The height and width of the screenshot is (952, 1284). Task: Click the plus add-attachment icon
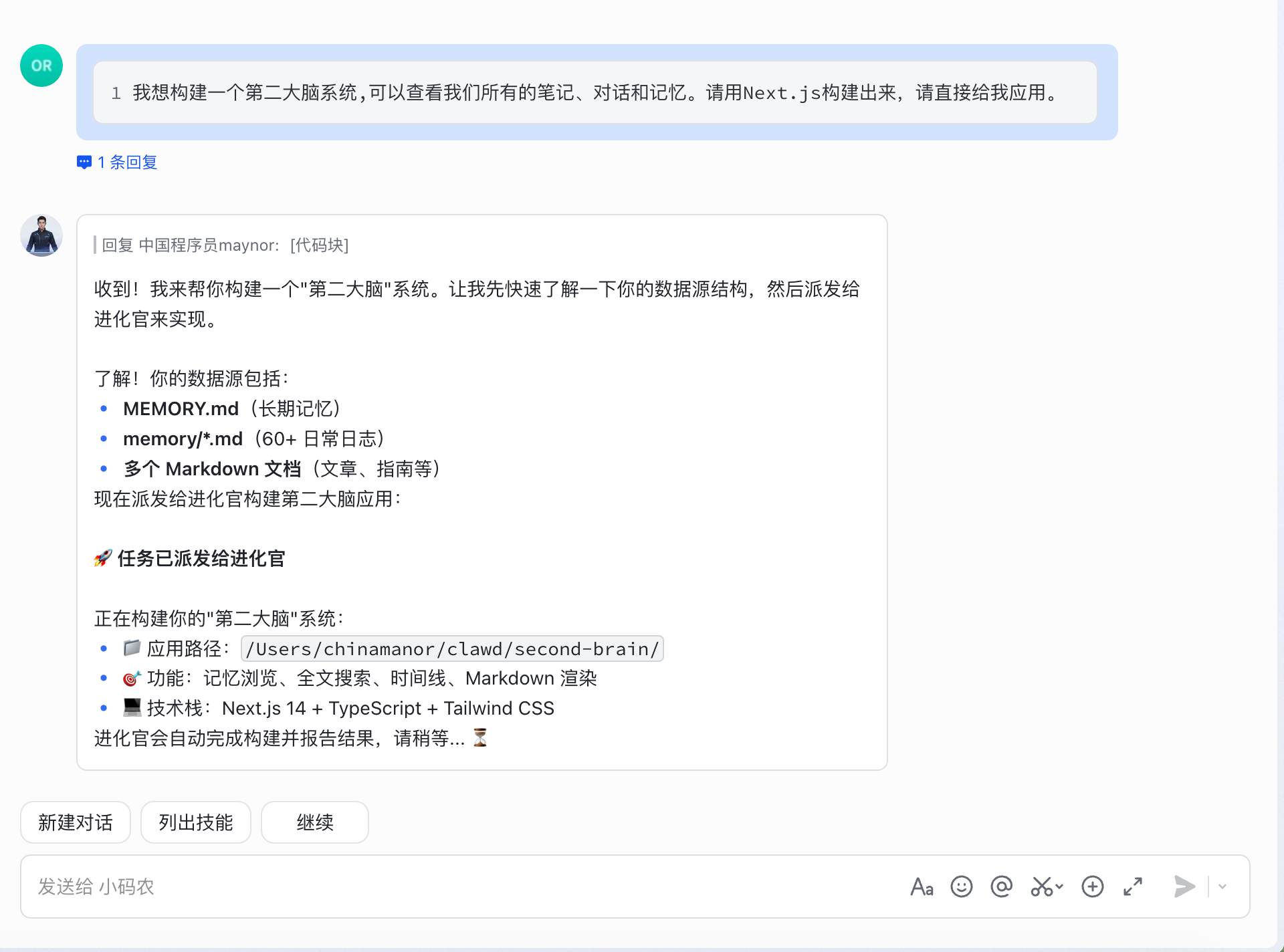1092,887
